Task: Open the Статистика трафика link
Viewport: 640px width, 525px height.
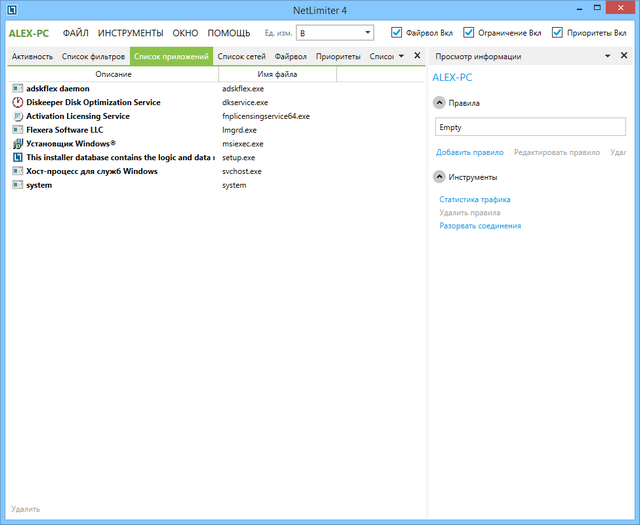Action: [x=475, y=200]
